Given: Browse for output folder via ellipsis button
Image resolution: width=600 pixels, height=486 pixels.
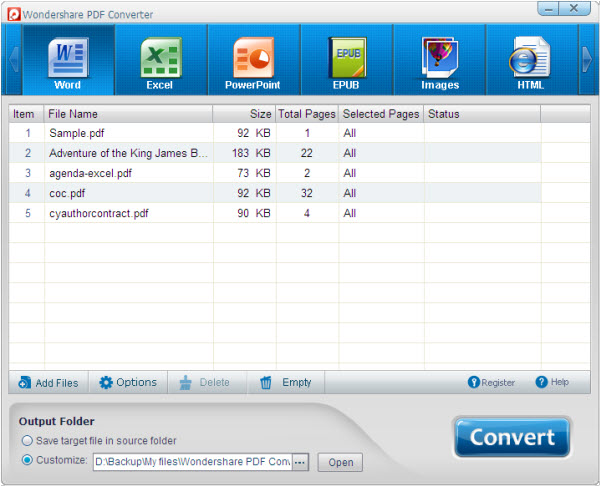Looking at the screenshot, I should [x=300, y=462].
